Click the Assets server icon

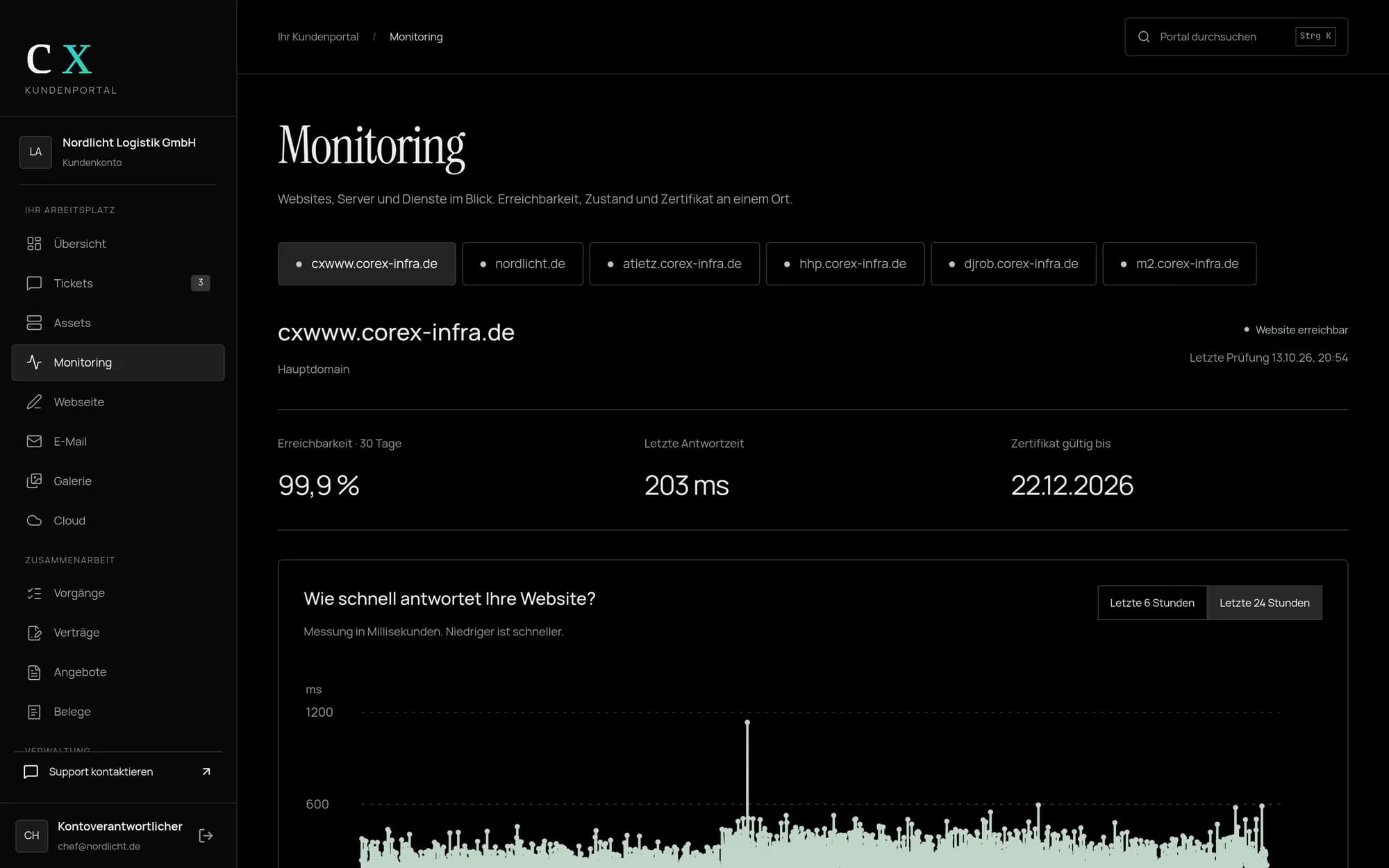click(34, 323)
